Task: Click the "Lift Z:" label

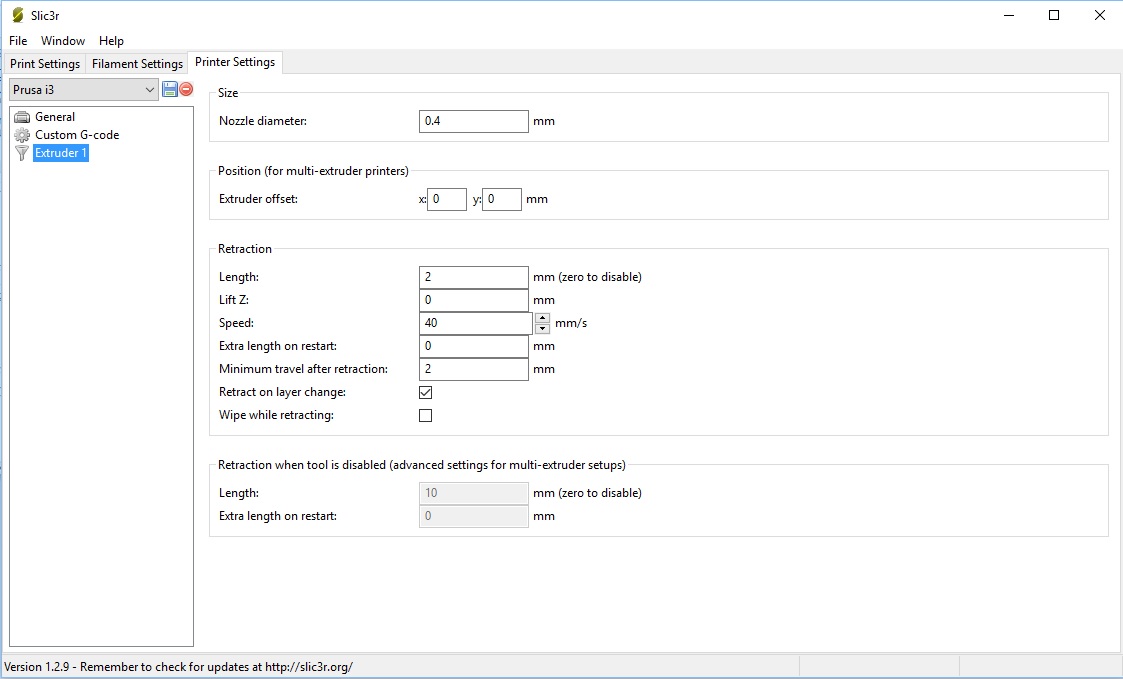Action: tap(234, 300)
